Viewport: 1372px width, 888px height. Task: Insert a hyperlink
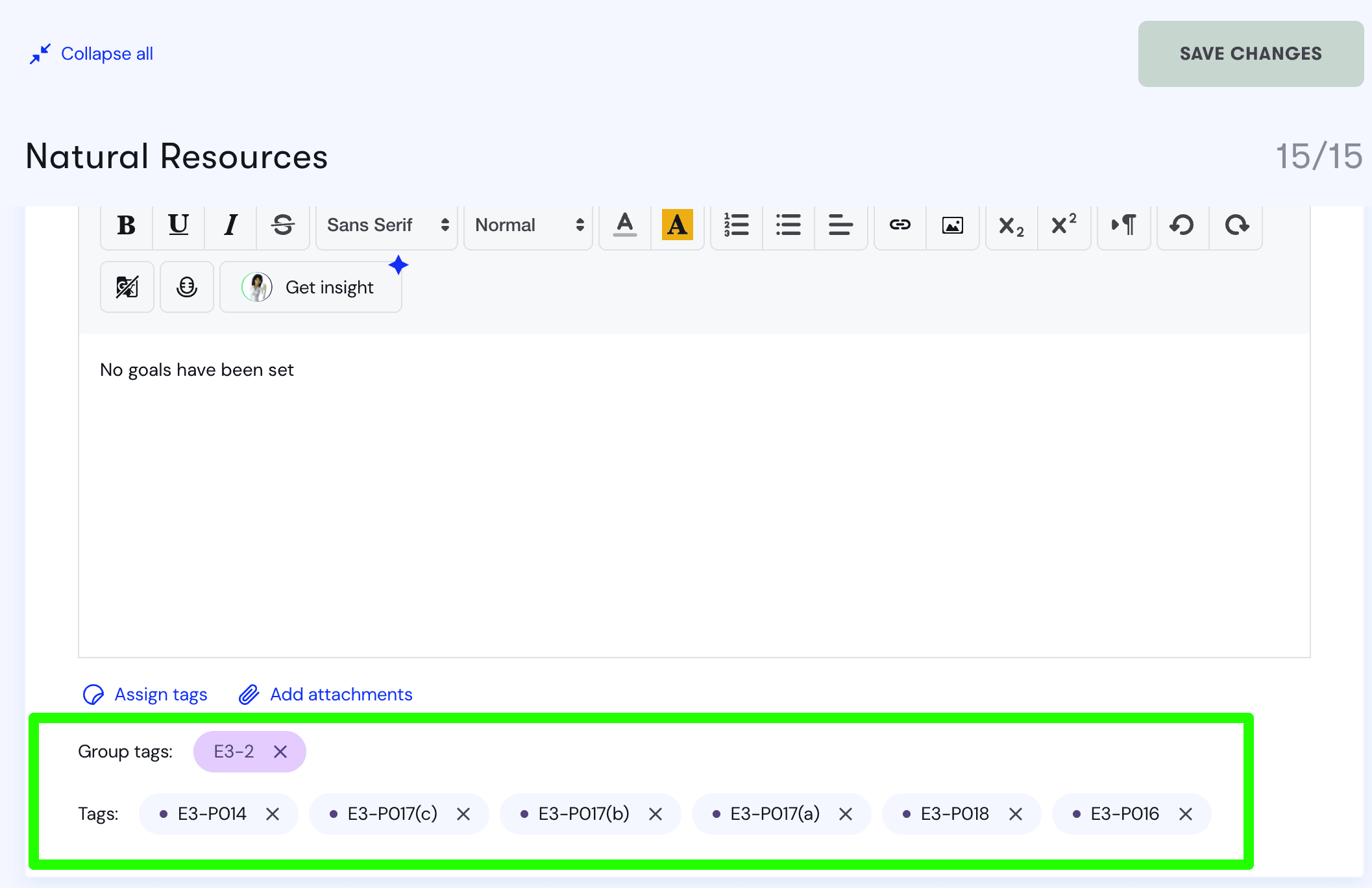(900, 225)
